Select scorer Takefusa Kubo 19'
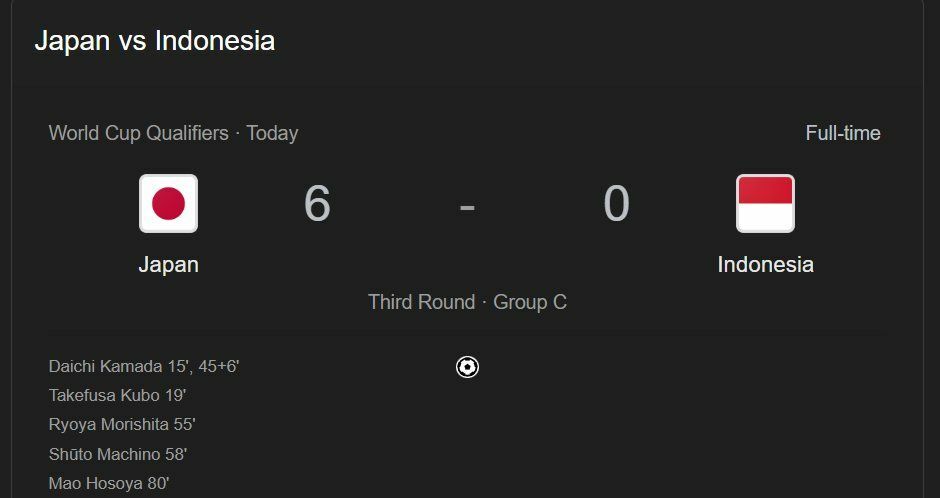Image resolution: width=940 pixels, height=498 pixels. coord(118,396)
